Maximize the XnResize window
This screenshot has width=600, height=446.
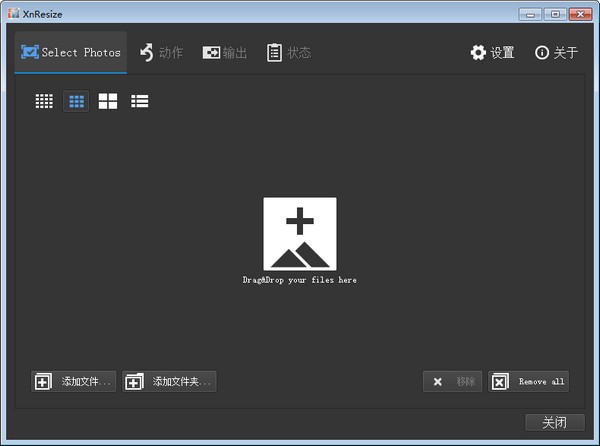554,14
